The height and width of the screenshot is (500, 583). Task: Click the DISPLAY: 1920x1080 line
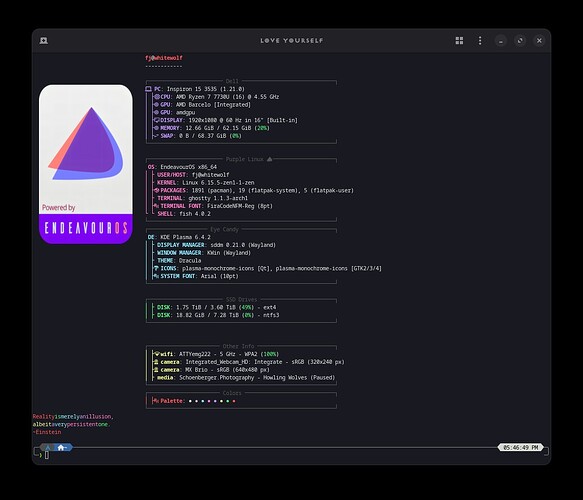tap(226, 120)
